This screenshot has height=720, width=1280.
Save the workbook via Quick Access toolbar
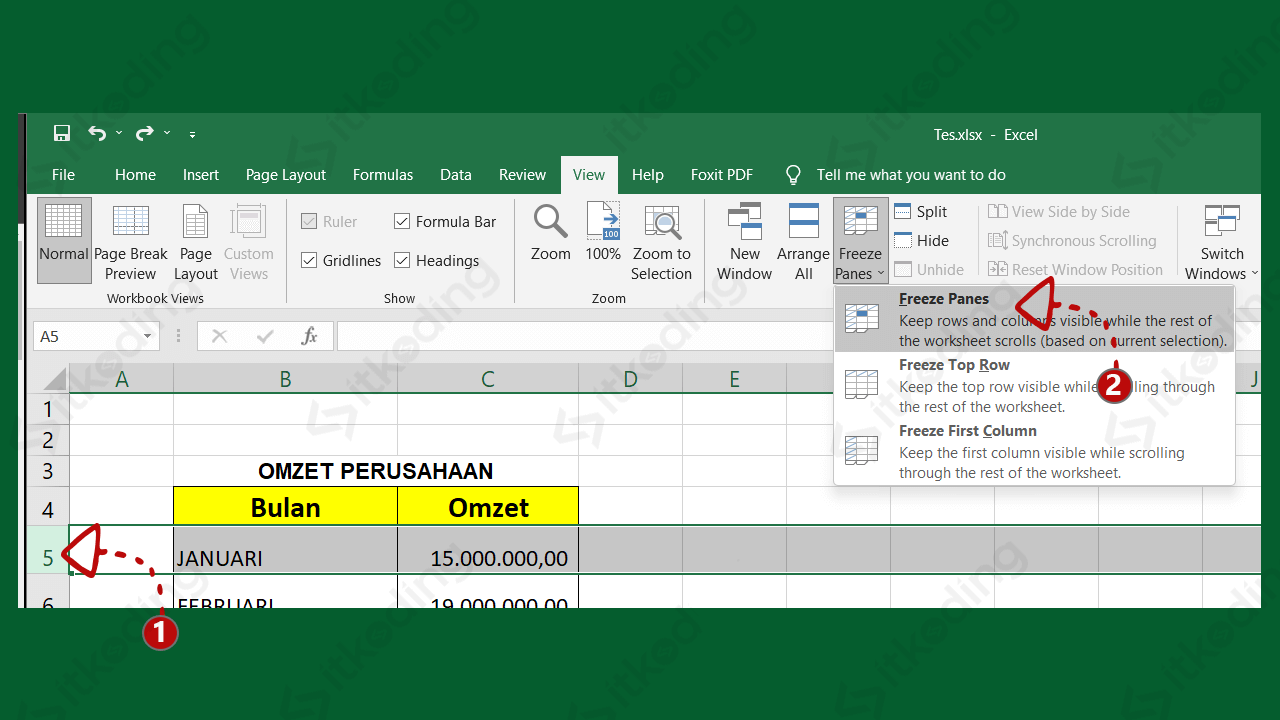(61, 133)
